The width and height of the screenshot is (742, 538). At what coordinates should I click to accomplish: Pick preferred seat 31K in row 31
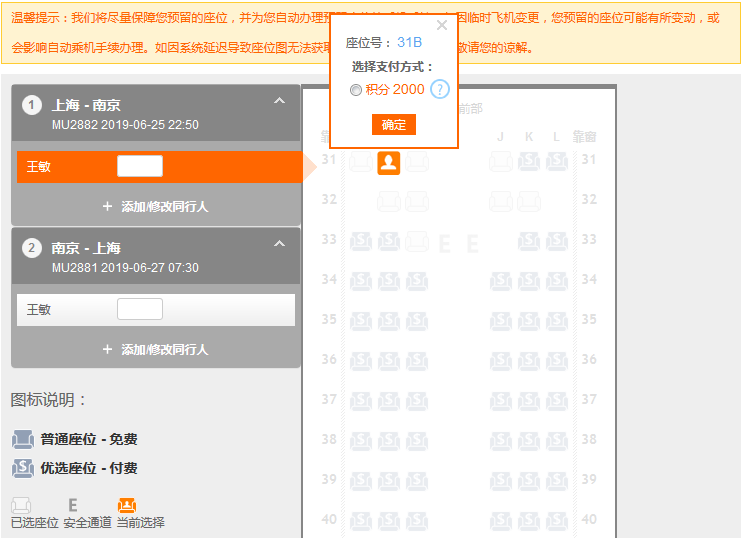coord(529,162)
